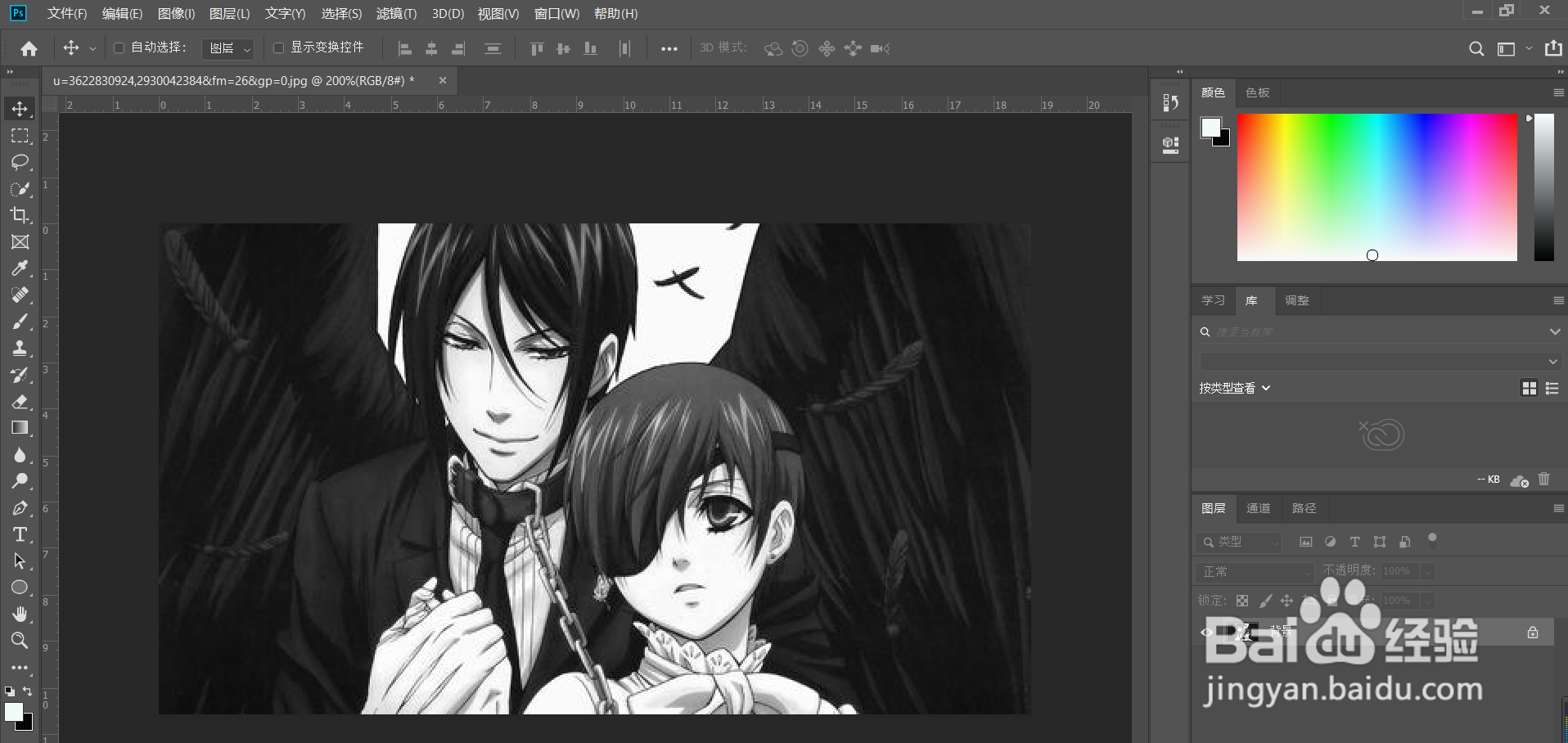Switch foreground and background colors arrow
1568x743 pixels.
pos(28,691)
